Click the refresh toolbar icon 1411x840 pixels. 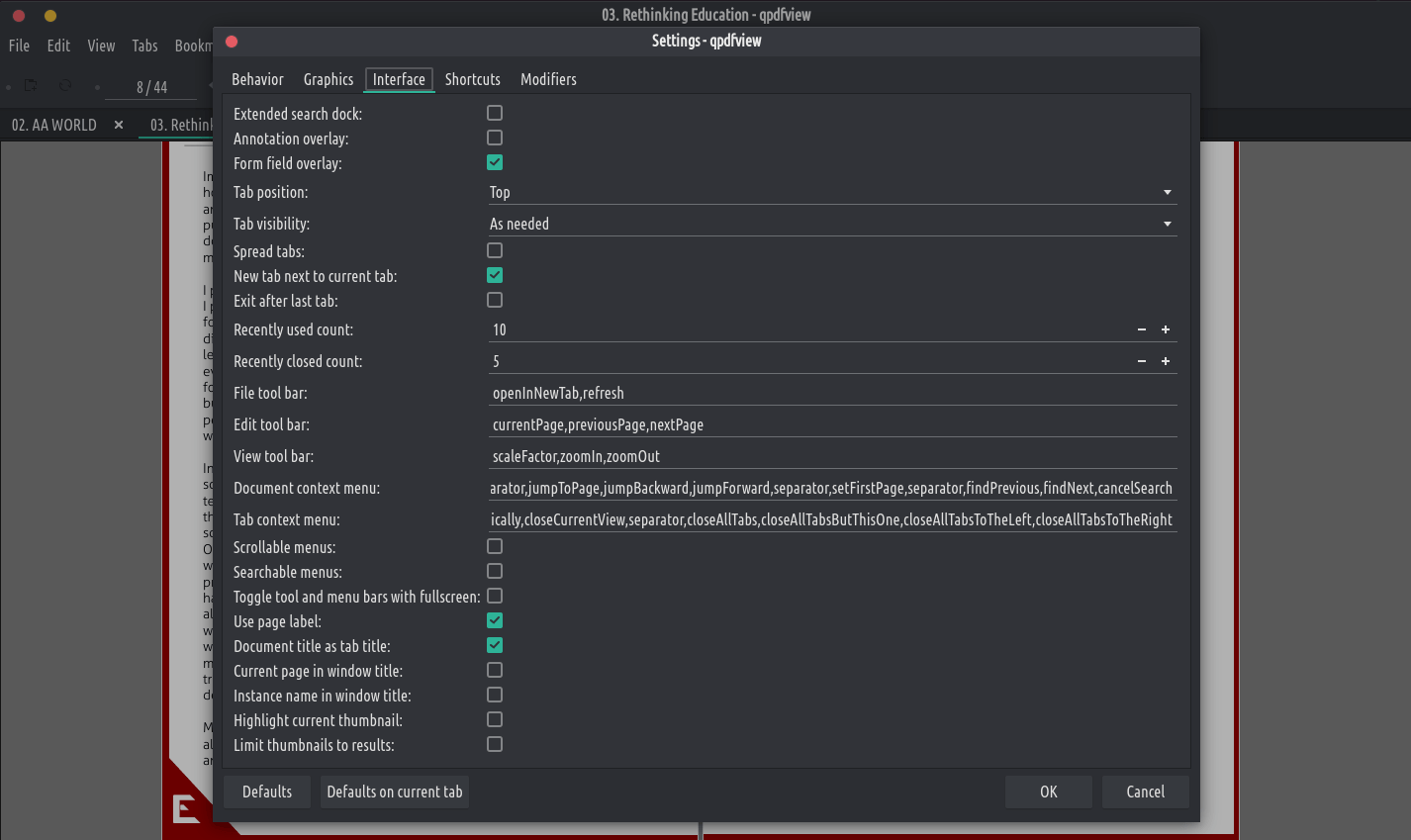65,86
